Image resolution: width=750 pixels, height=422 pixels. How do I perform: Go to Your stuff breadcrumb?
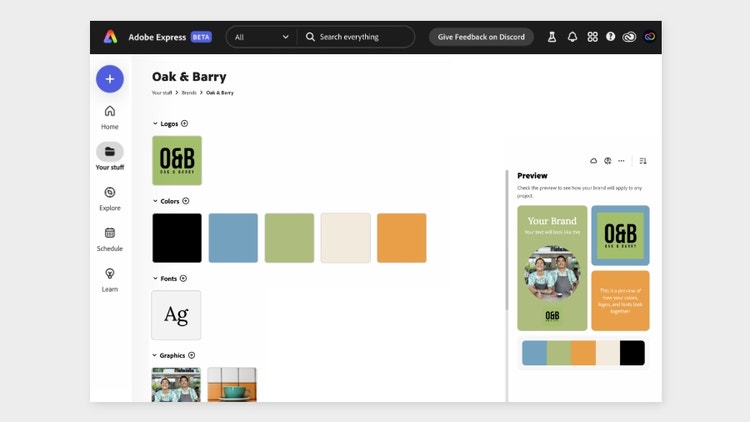click(162, 93)
